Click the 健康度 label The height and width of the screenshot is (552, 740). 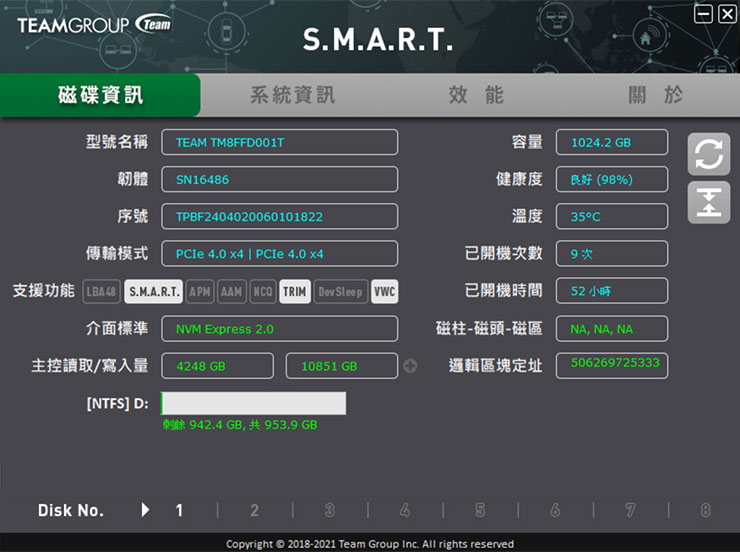point(519,179)
